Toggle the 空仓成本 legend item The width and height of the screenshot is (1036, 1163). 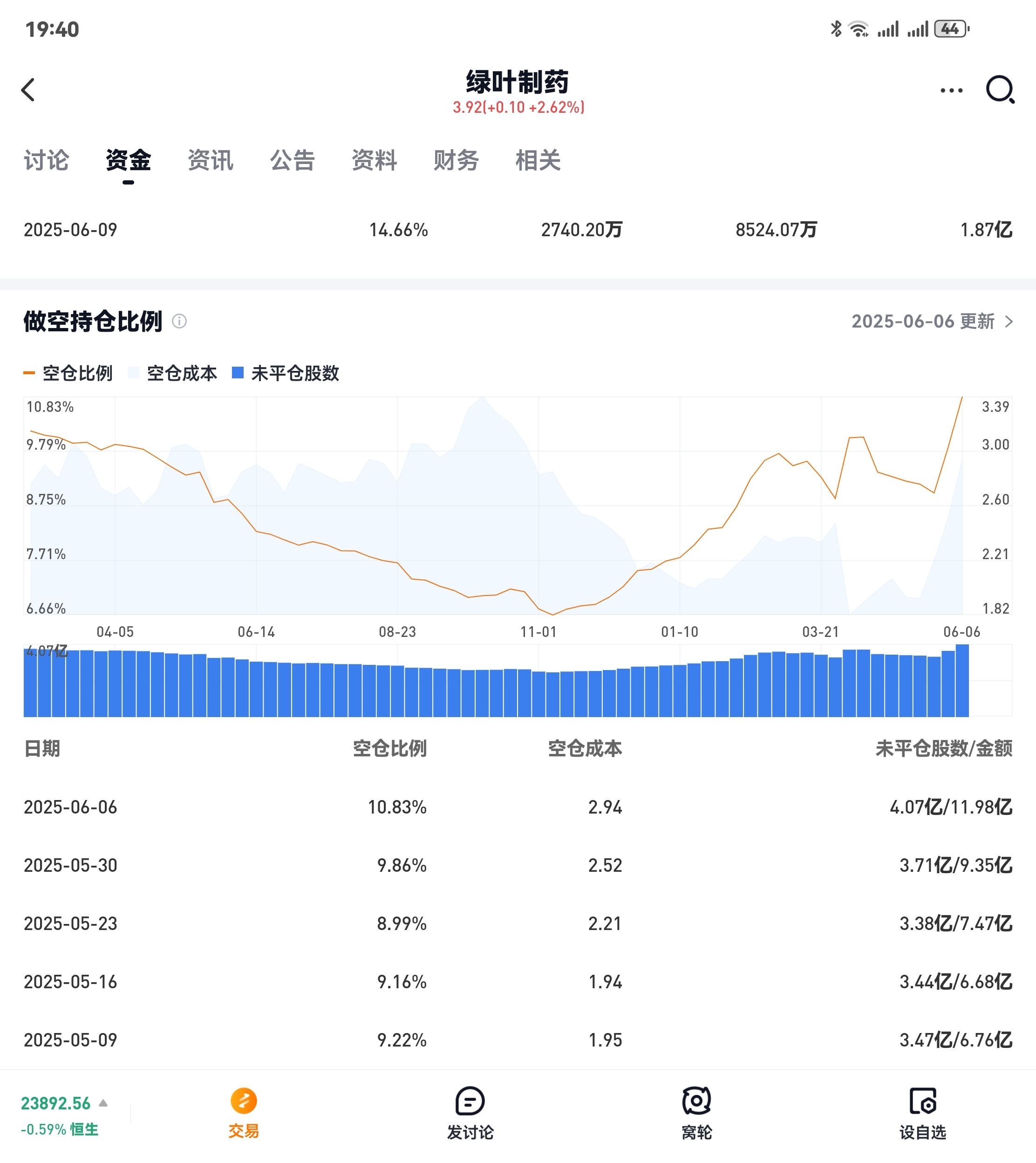tap(172, 373)
